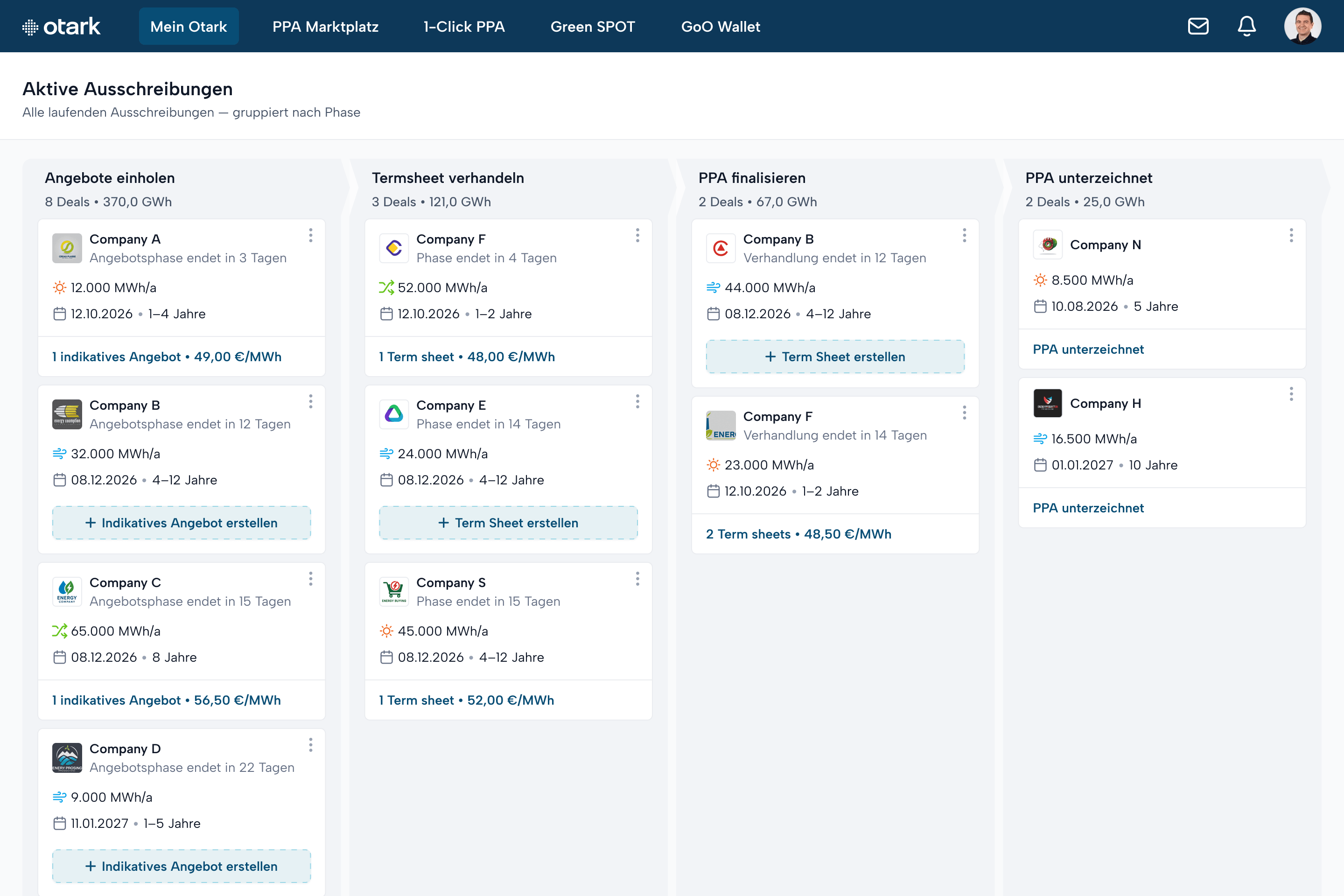Open Company A card options menu
1344x896 pixels.
point(311,235)
